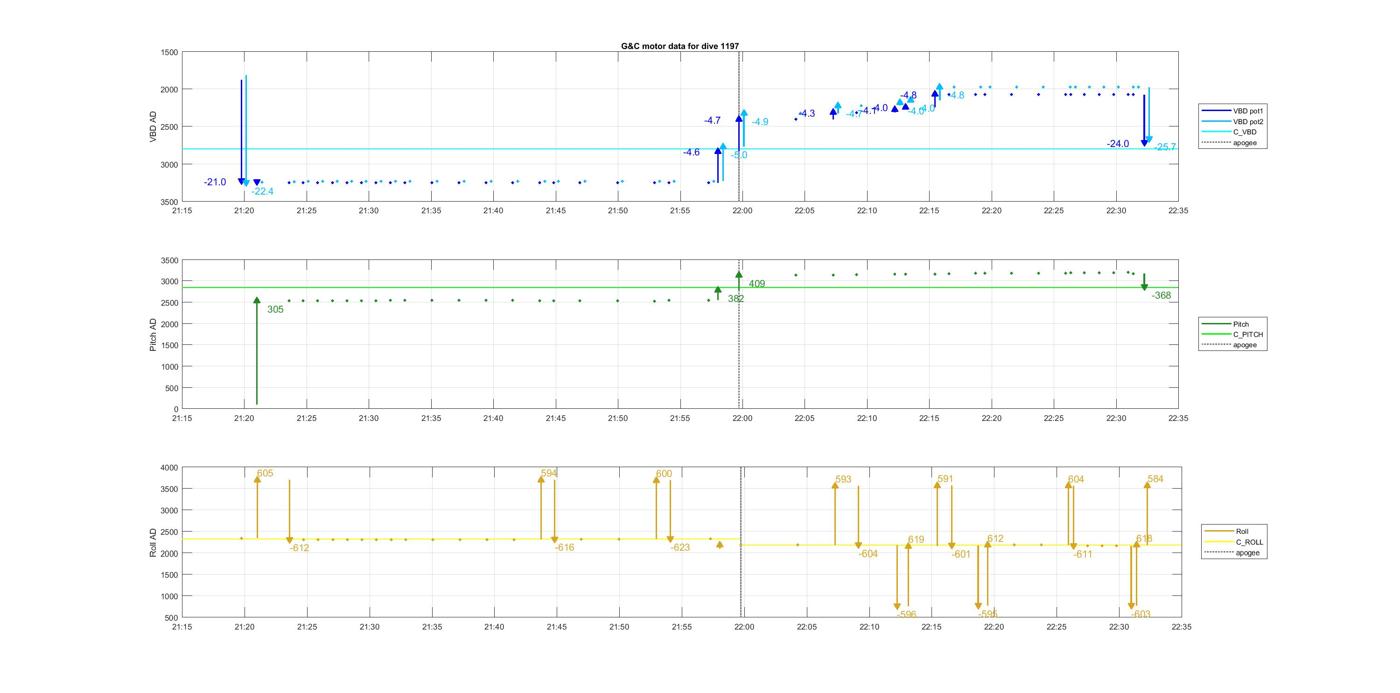Click the '584' roll annotation
The image size is (1400, 693).
click(1155, 479)
